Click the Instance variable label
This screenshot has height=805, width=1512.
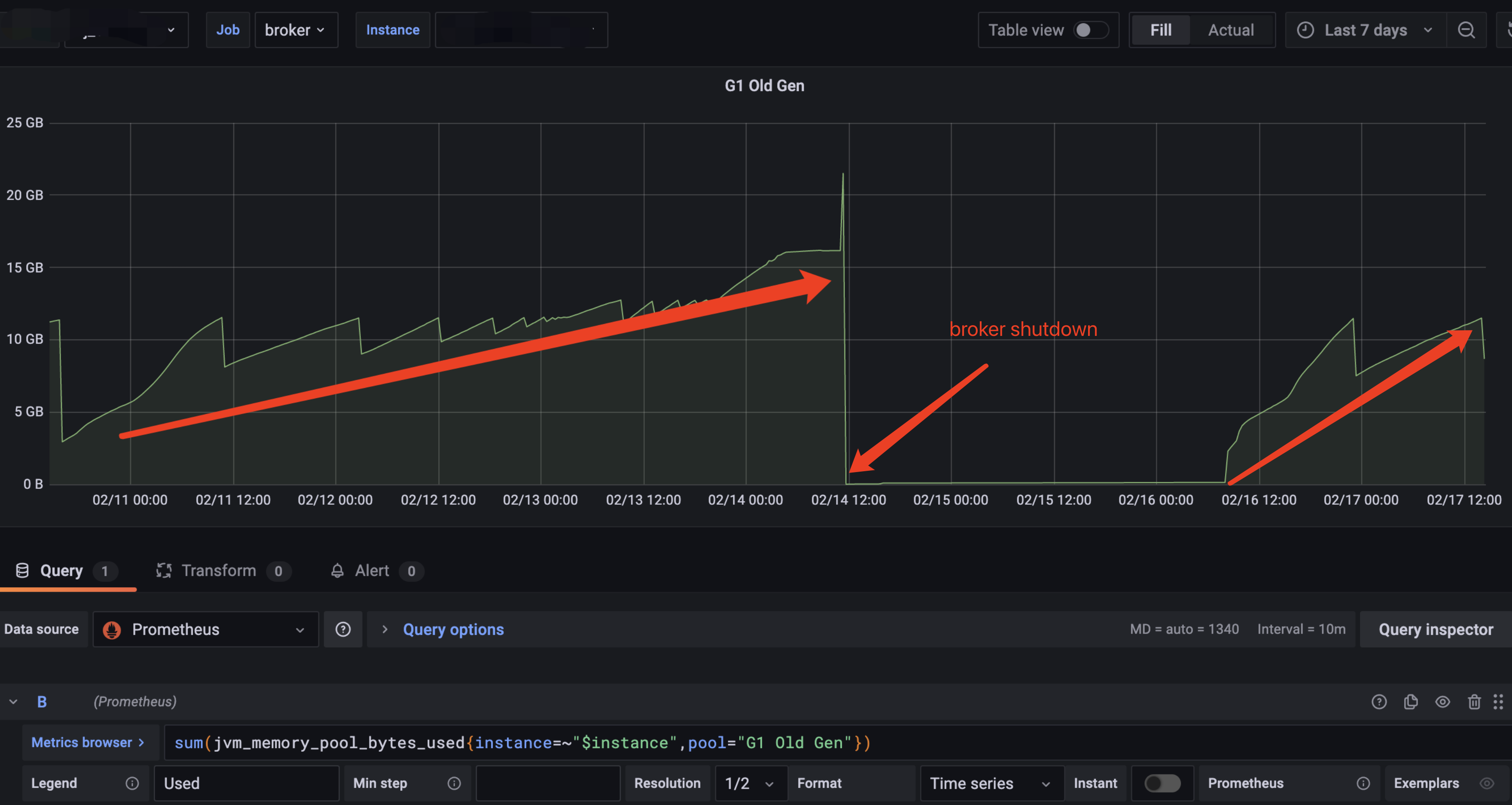(393, 30)
